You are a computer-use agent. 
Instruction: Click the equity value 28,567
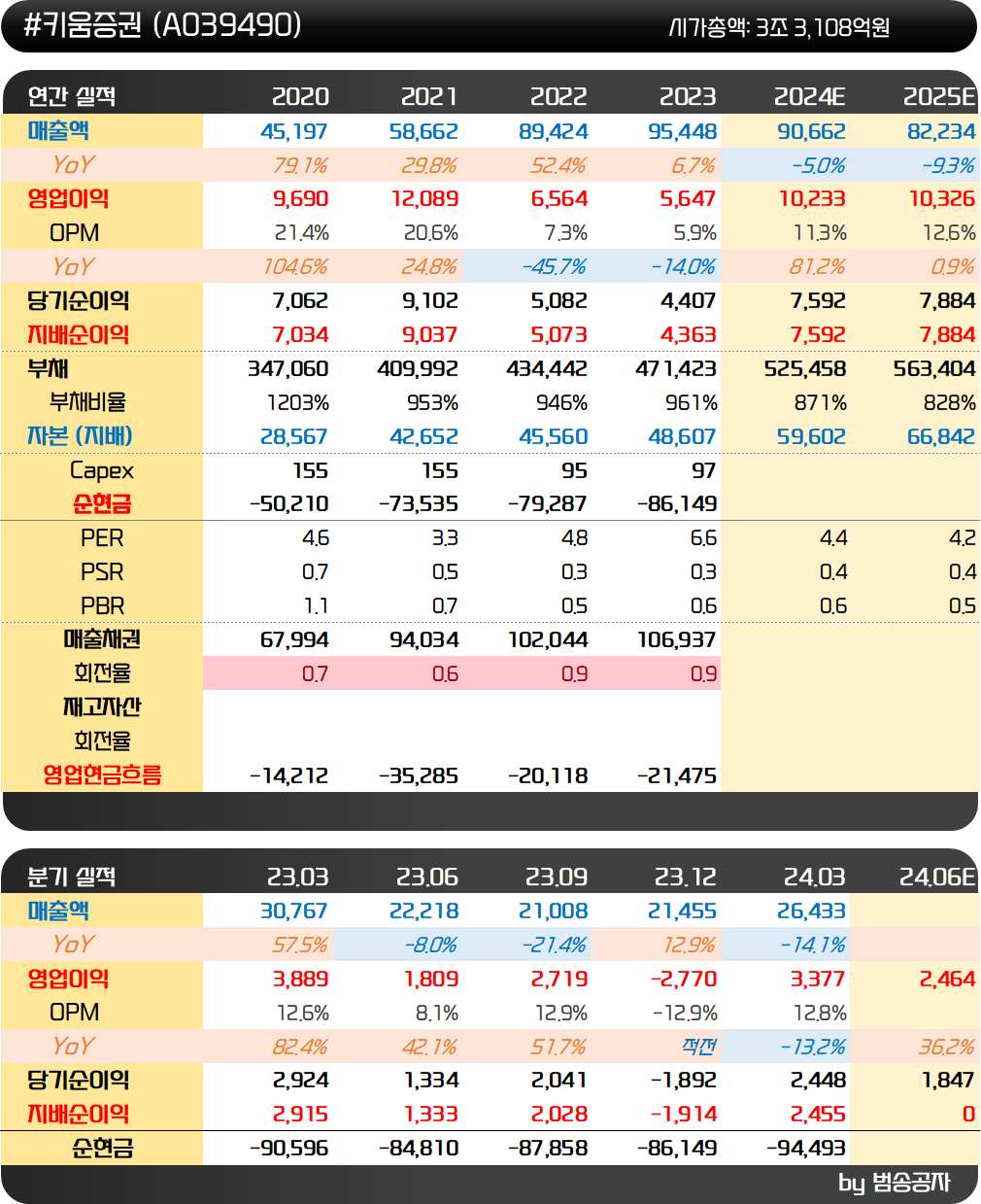(x=294, y=436)
